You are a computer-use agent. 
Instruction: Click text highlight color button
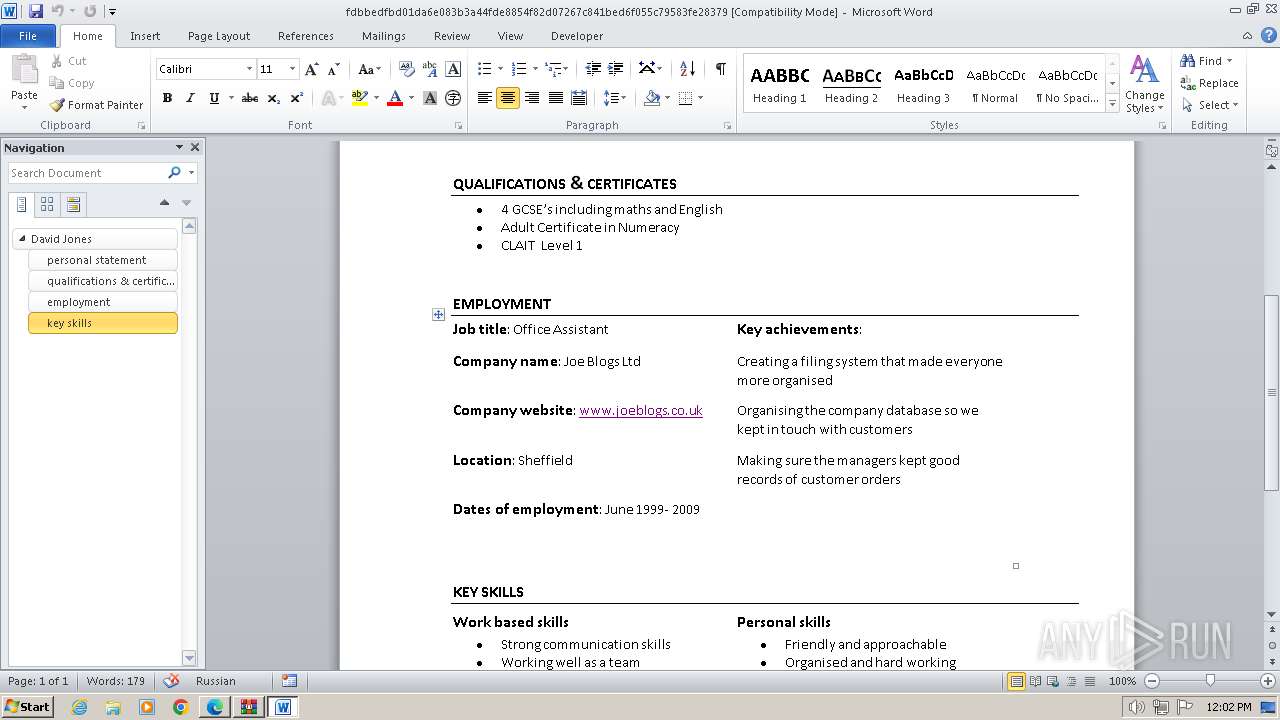pyautogui.click(x=360, y=98)
